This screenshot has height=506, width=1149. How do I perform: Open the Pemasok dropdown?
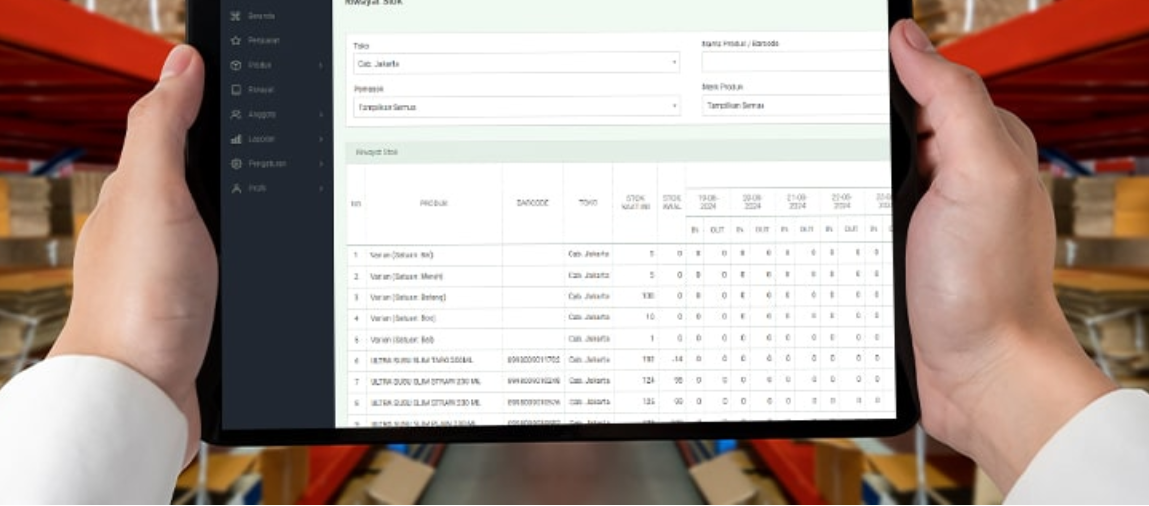tap(516, 107)
